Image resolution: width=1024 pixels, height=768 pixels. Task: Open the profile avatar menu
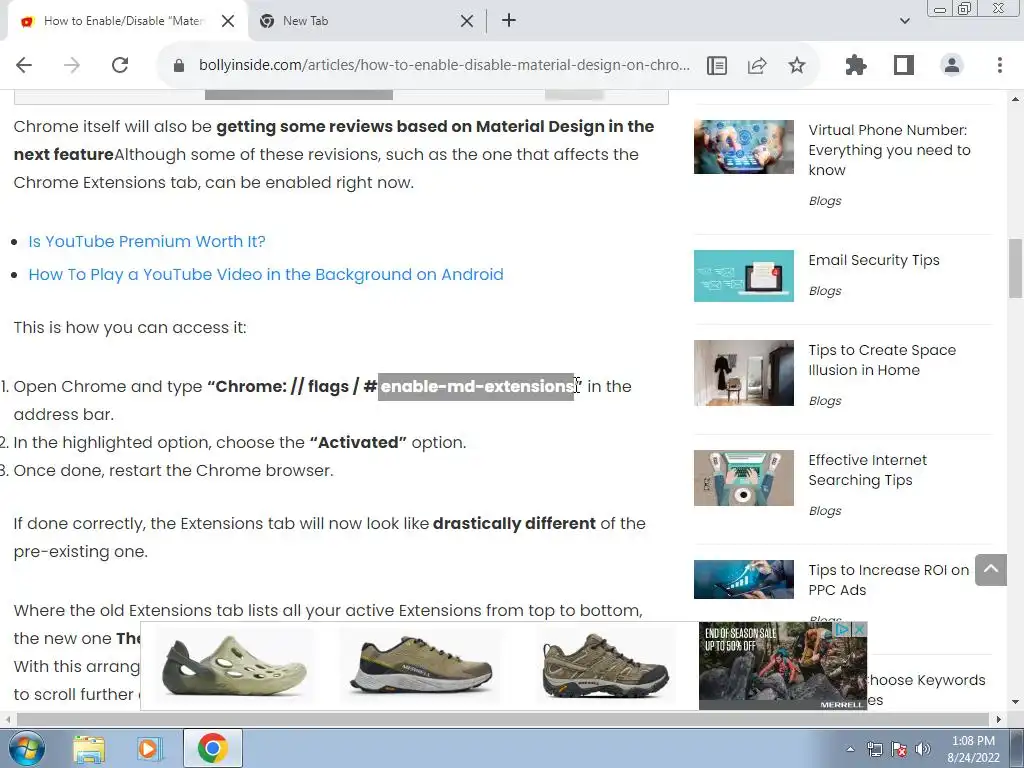click(x=952, y=65)
